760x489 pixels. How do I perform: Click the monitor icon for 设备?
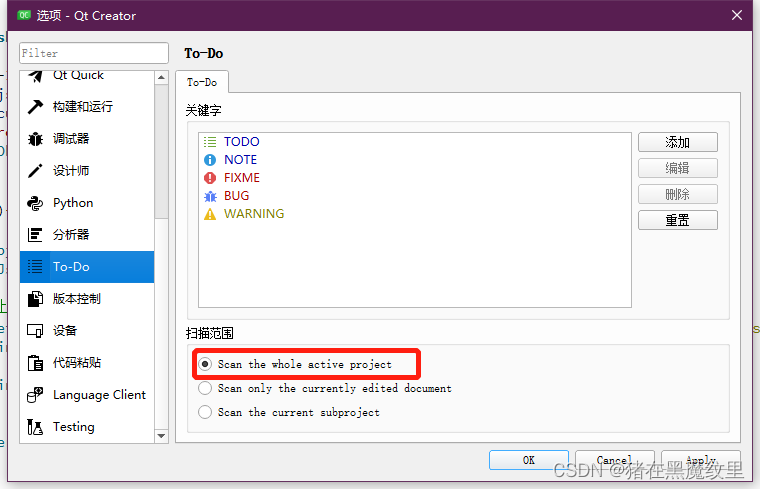click(x=35, y=331)
